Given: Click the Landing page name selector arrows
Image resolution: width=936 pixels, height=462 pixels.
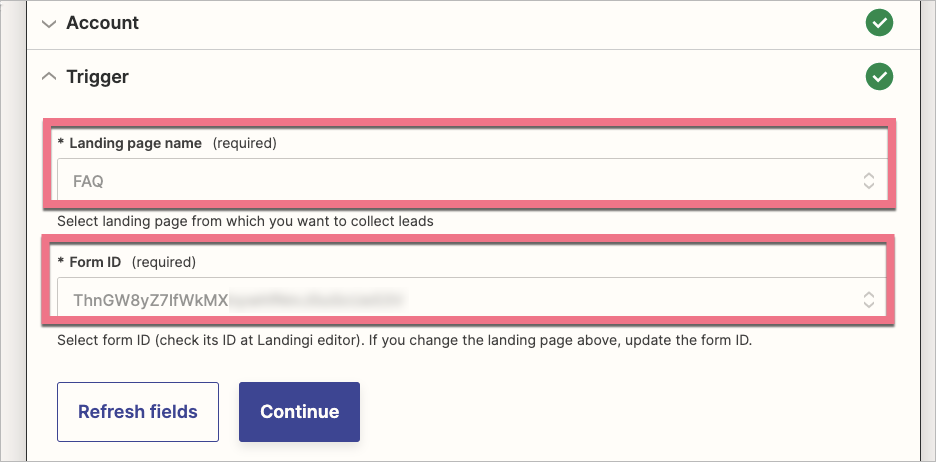Looking at the screenshot, I should click(x=868, y=181).
